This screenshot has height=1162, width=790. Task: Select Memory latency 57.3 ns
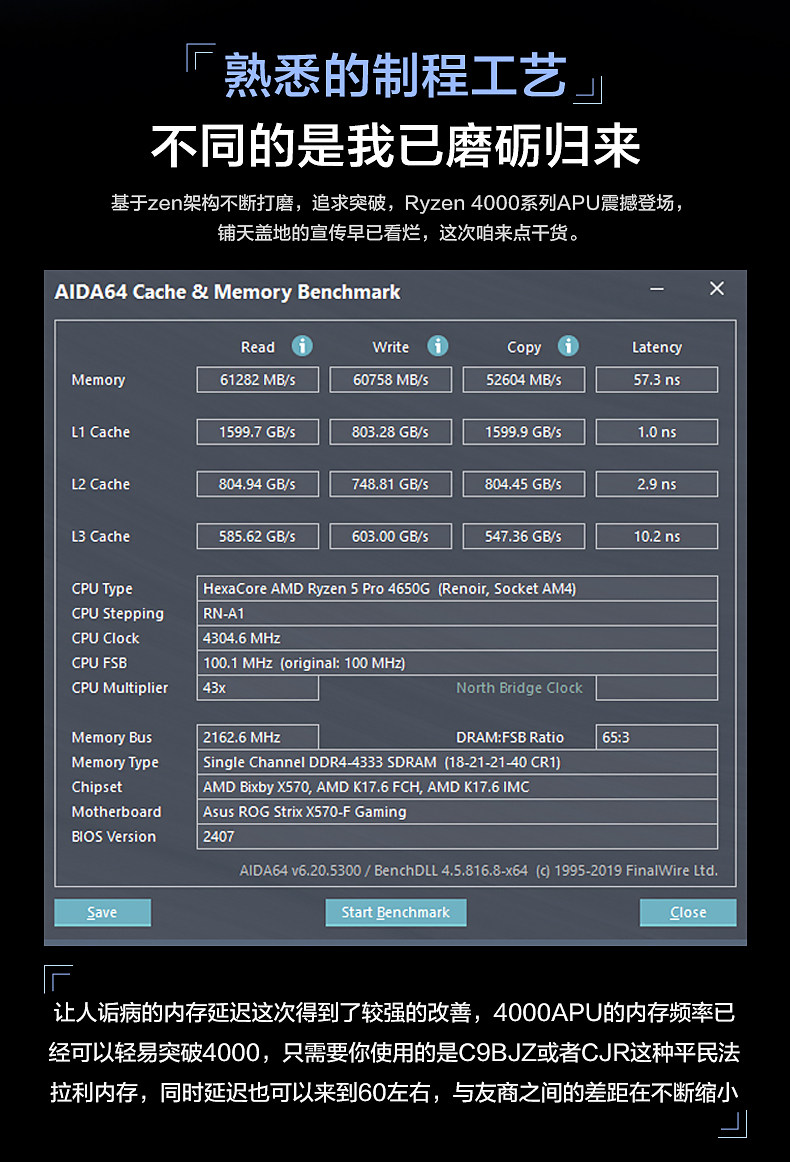pyautogui.click(x=657, y=379)
